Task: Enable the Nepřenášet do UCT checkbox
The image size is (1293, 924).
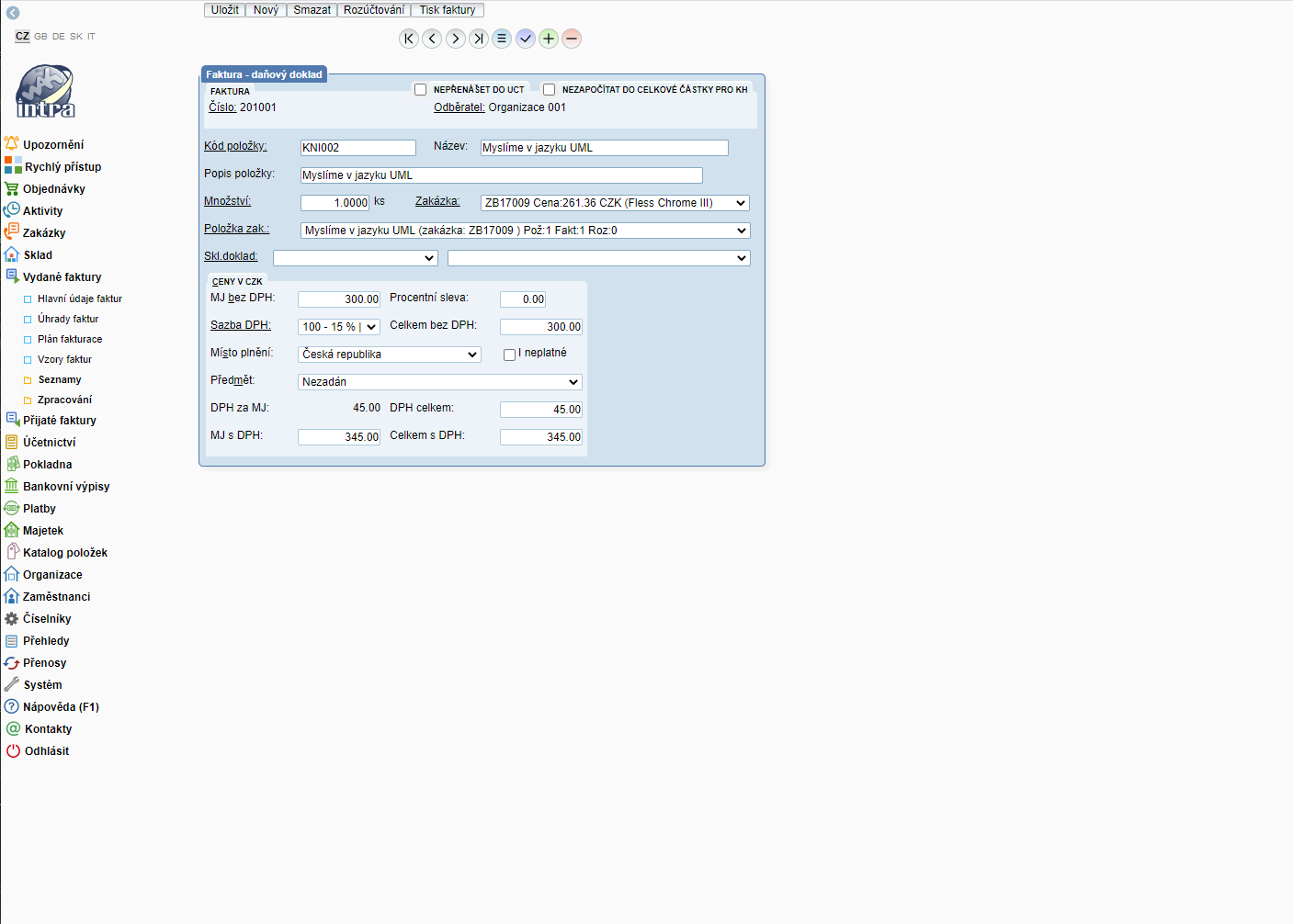Action: point(421,90)
